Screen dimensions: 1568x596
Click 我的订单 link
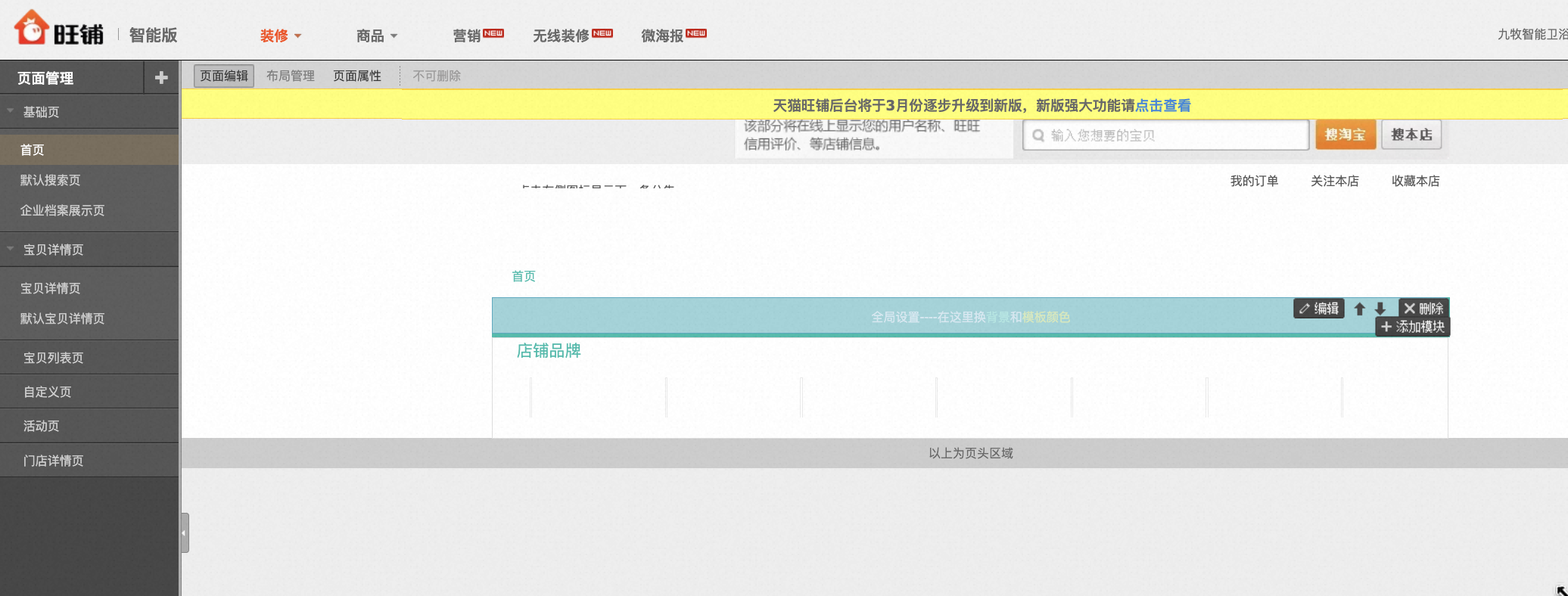pyautogui.click(x=1254, y=181)
